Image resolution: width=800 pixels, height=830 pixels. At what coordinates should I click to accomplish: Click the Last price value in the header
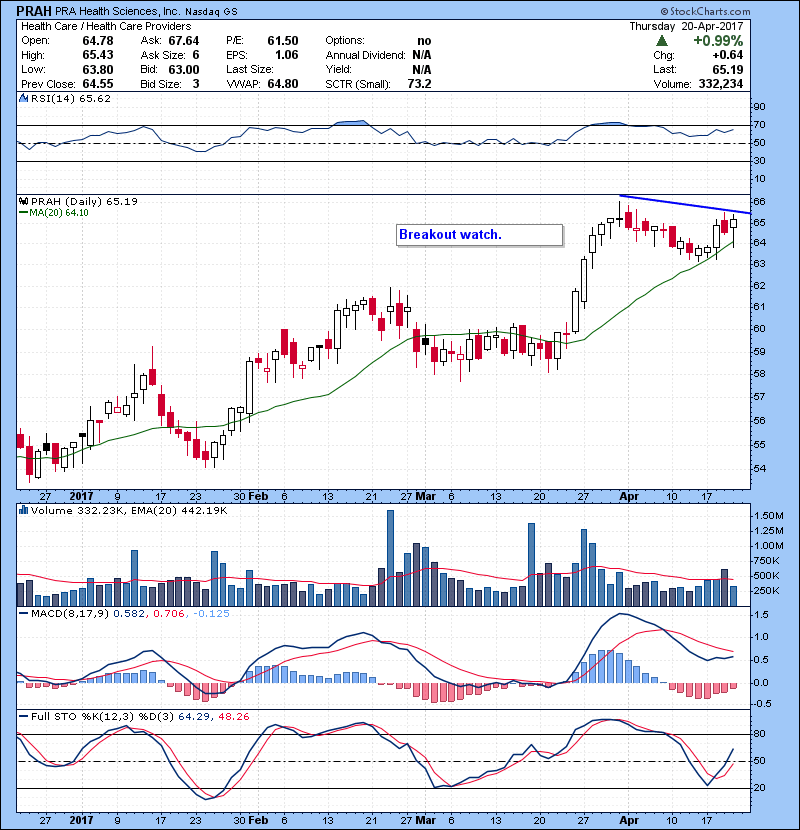tap(727, 69)
